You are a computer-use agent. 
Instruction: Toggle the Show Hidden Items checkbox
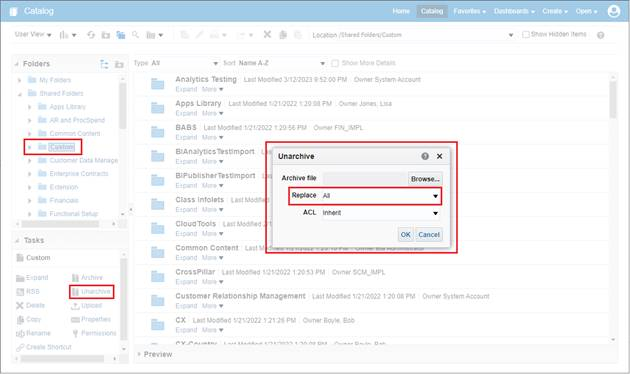(x=526, y=35)
